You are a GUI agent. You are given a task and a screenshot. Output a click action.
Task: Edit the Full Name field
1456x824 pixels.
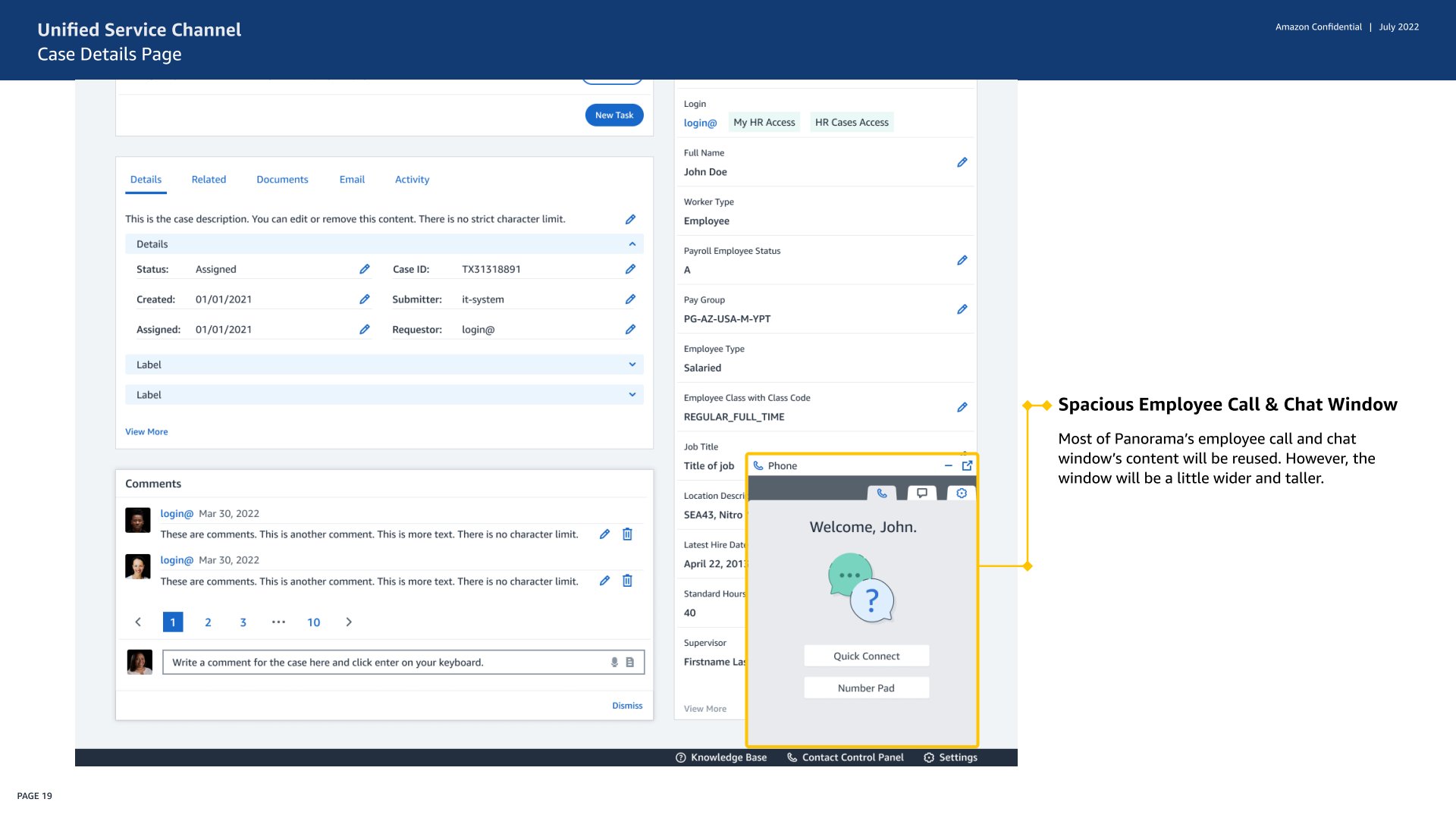(x=962, y=162)
